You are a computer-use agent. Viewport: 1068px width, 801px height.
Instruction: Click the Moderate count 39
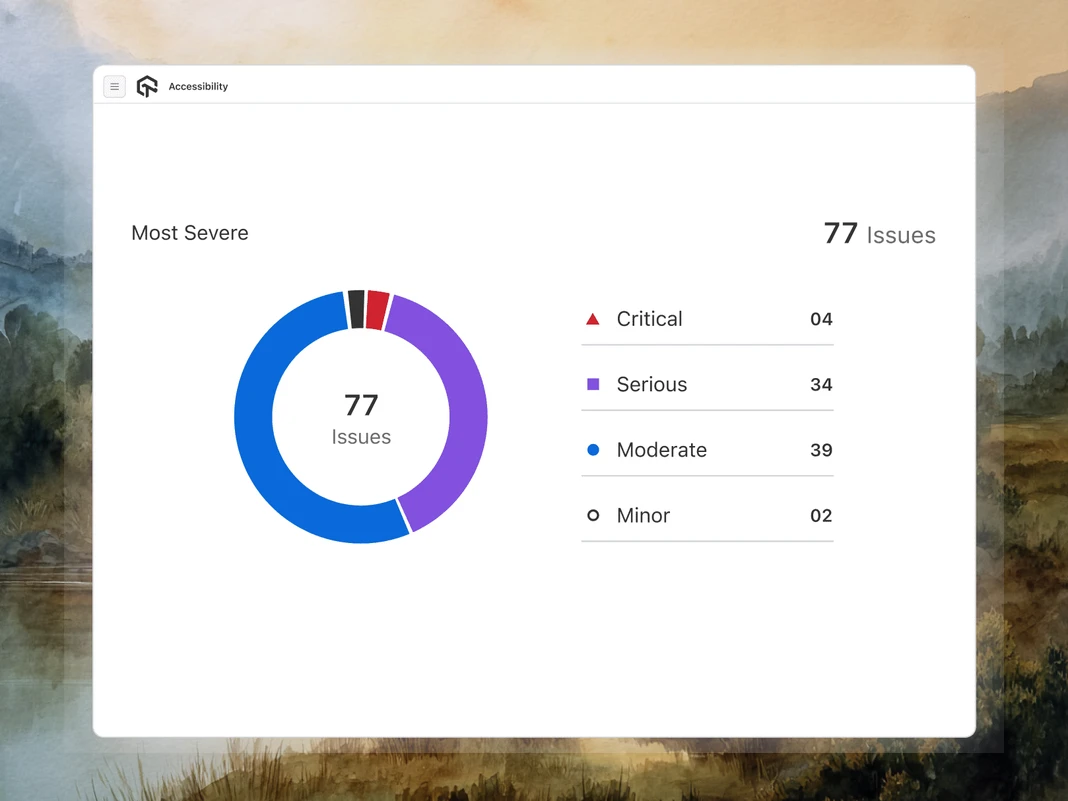(x=821, y=450)
